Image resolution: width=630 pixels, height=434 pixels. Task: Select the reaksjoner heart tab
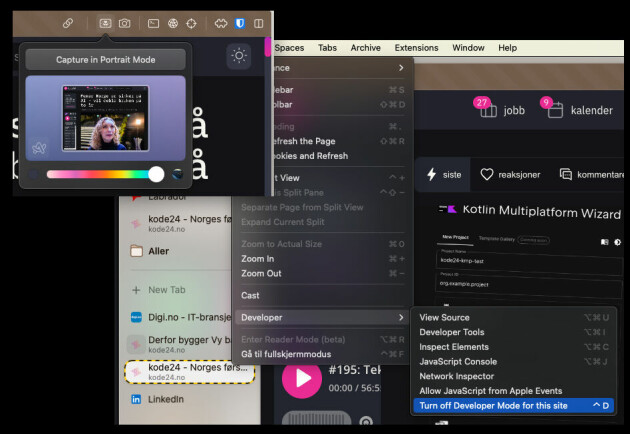tap(510, 175)
